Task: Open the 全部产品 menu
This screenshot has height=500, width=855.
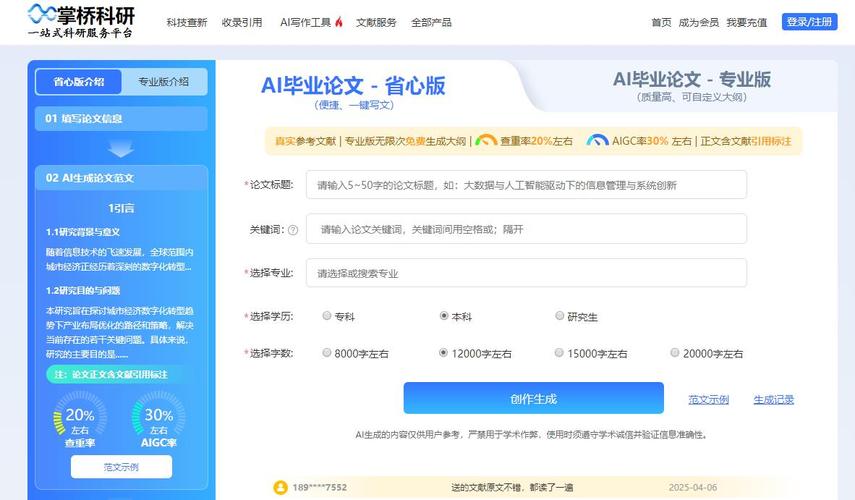Action: pyautogui.click(x=431, y=22)
